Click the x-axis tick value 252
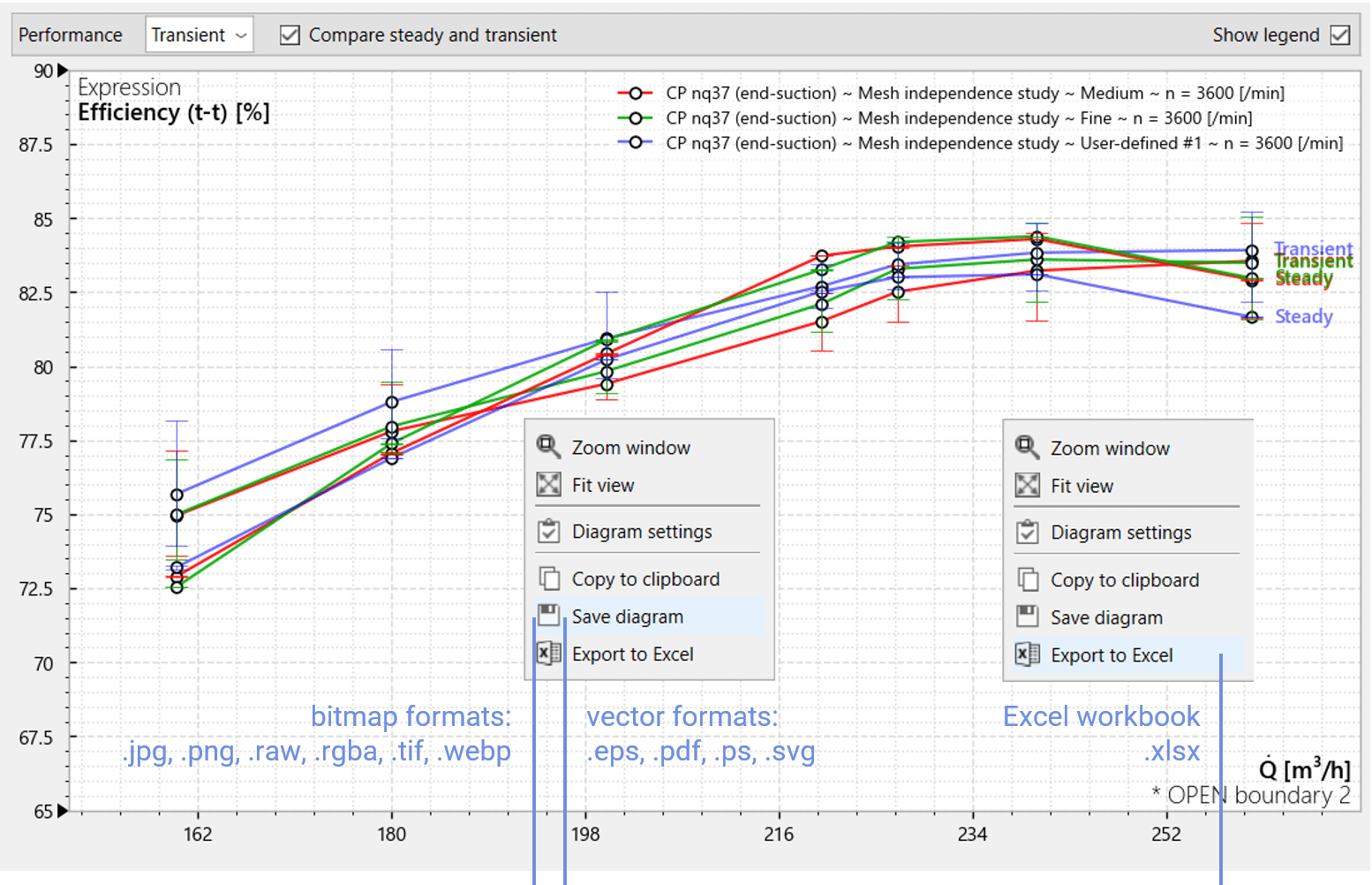The width and height of the screenshot is (1372, 885). click(1166, 834)
